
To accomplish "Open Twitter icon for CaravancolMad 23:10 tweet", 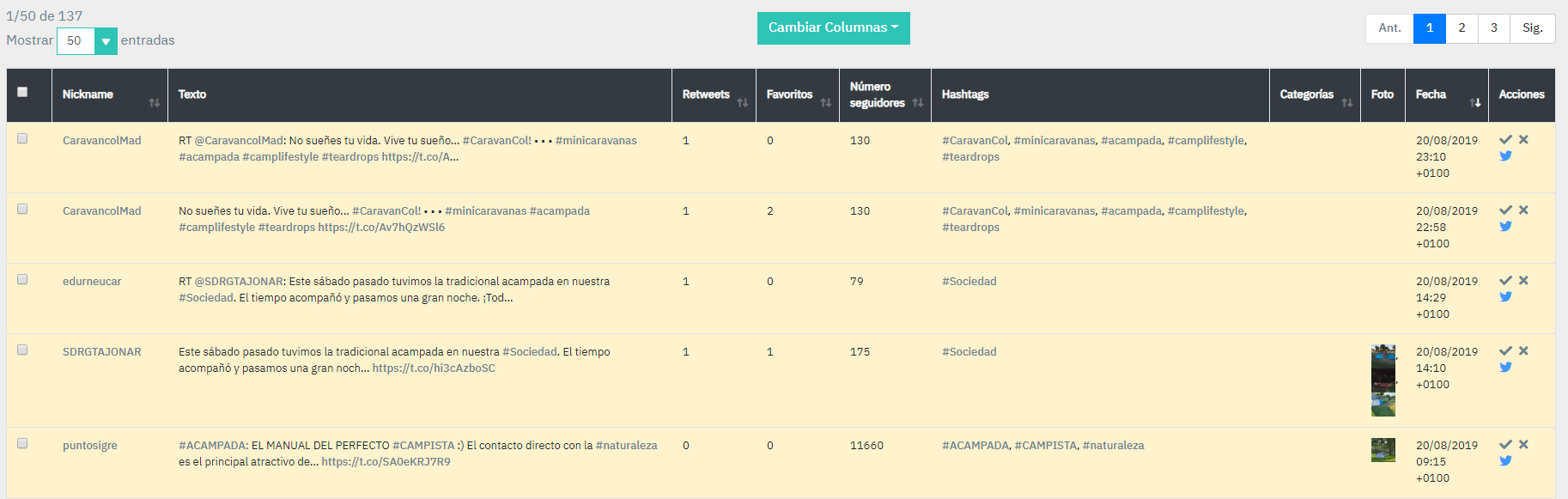I will [x=1505, y=155].
